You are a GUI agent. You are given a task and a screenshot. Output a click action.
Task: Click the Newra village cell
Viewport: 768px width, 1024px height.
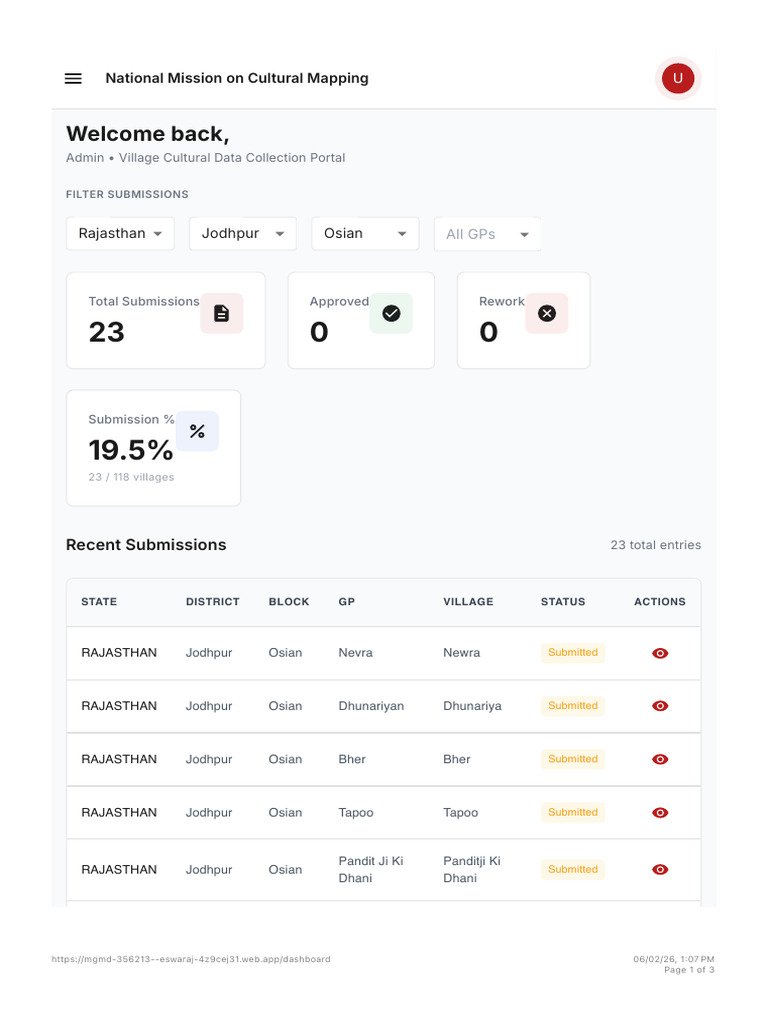coord(461,652)
